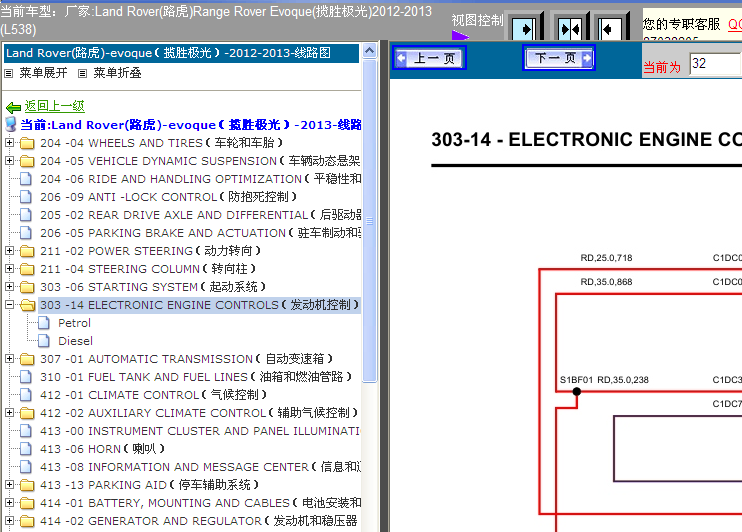This screenshot has width=742, height=532.
Task: Click the tree panel vertical scrollbar thumb
Action: pyautogui.click(x=370, y=221)
